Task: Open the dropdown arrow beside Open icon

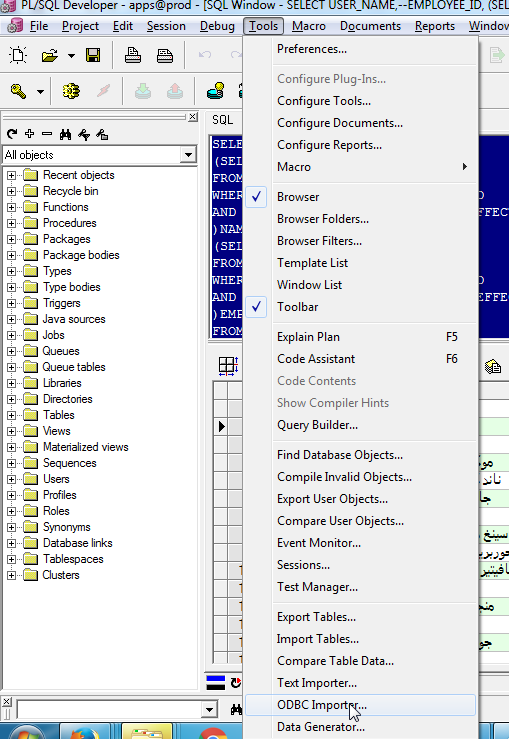Action: tap(71, 56)
